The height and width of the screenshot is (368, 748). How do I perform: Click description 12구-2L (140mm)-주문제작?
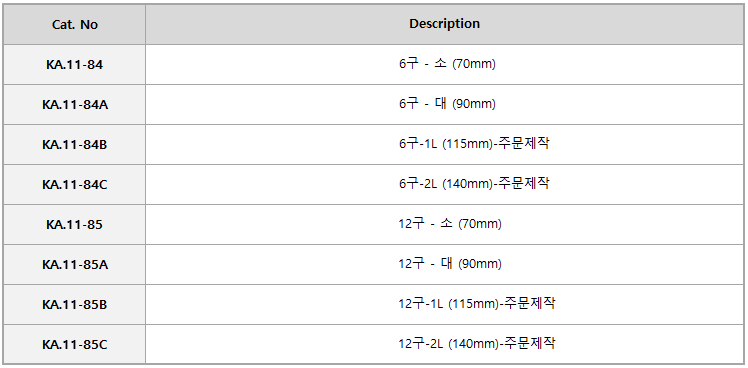477,343
